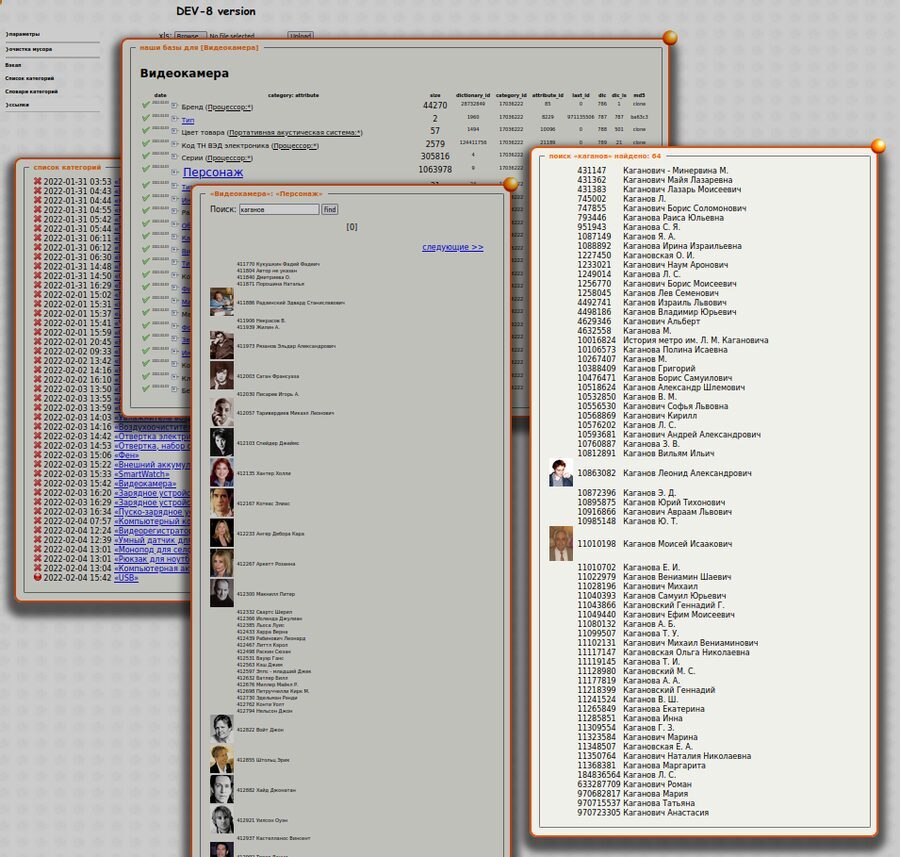Click the photo next to 412822 Войт Джон
The height and width of the screenshot is (857, 900).
(222, 730)
